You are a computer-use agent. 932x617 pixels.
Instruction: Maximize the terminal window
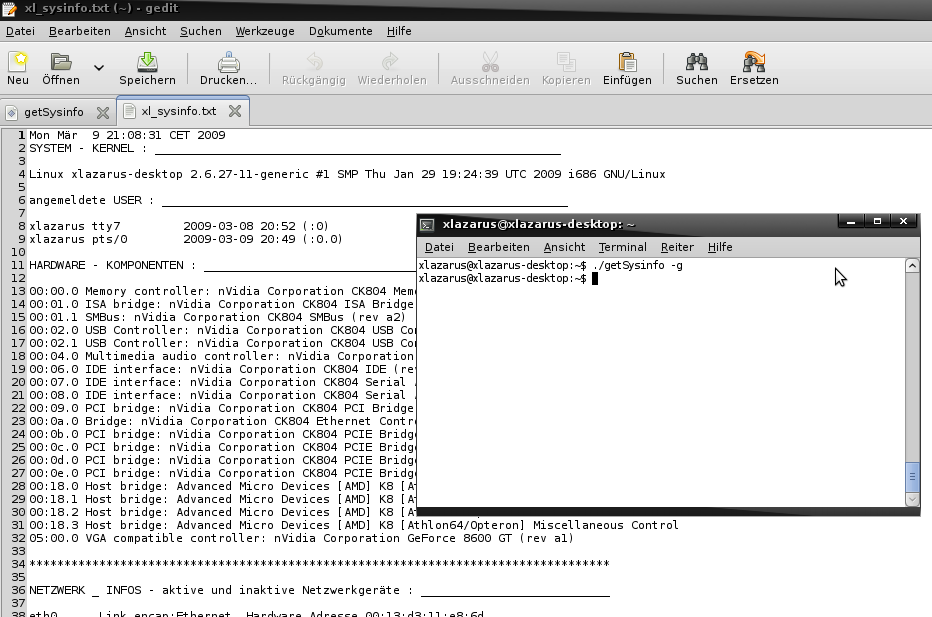pyautogui.click(x=877, y=221)
